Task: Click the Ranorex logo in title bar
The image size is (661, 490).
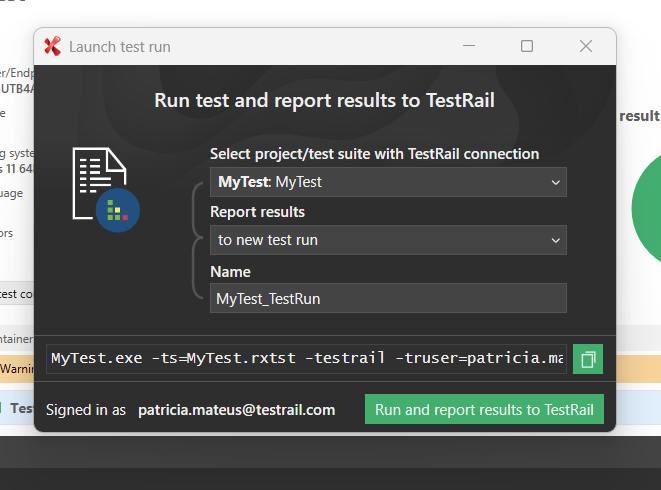Action: coord(53,46)
